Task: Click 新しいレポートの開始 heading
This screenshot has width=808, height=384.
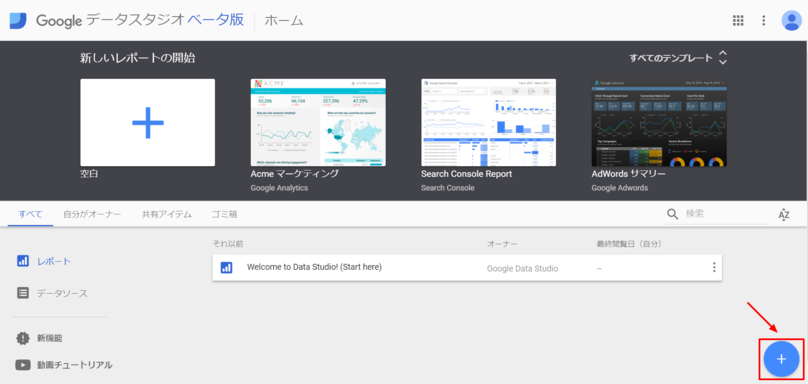Action: (138, 58)
